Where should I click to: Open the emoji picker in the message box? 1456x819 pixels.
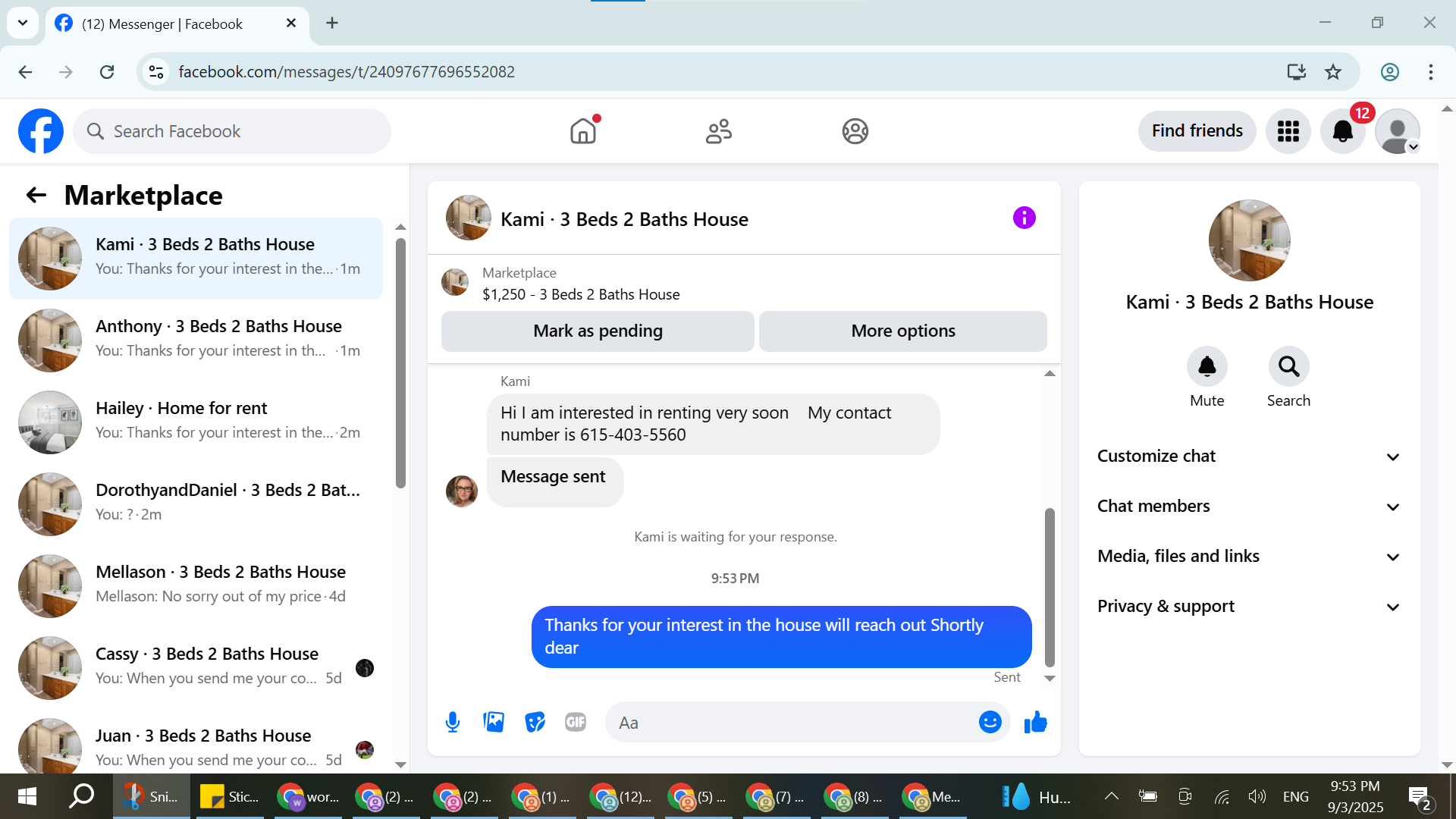(990, 722)
